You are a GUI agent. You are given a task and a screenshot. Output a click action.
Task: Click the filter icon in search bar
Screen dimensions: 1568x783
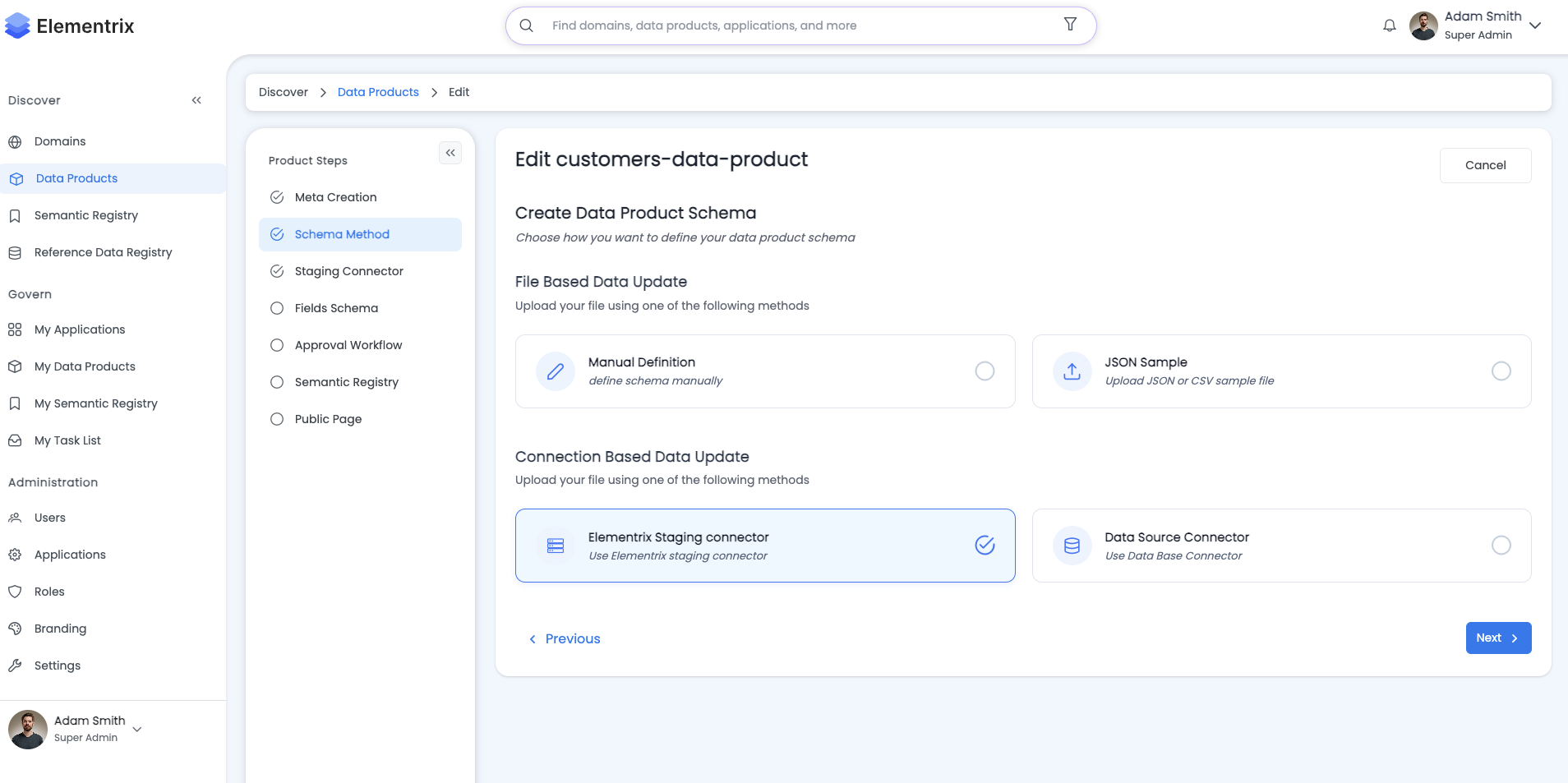pos(1070,25)
